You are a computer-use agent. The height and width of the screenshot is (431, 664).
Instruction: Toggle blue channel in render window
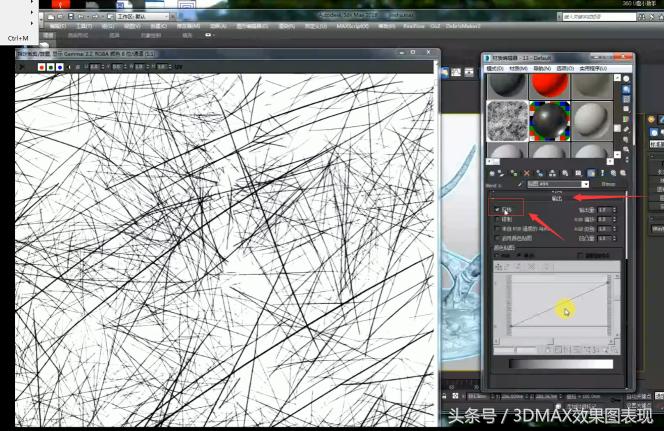pos(60,67)
